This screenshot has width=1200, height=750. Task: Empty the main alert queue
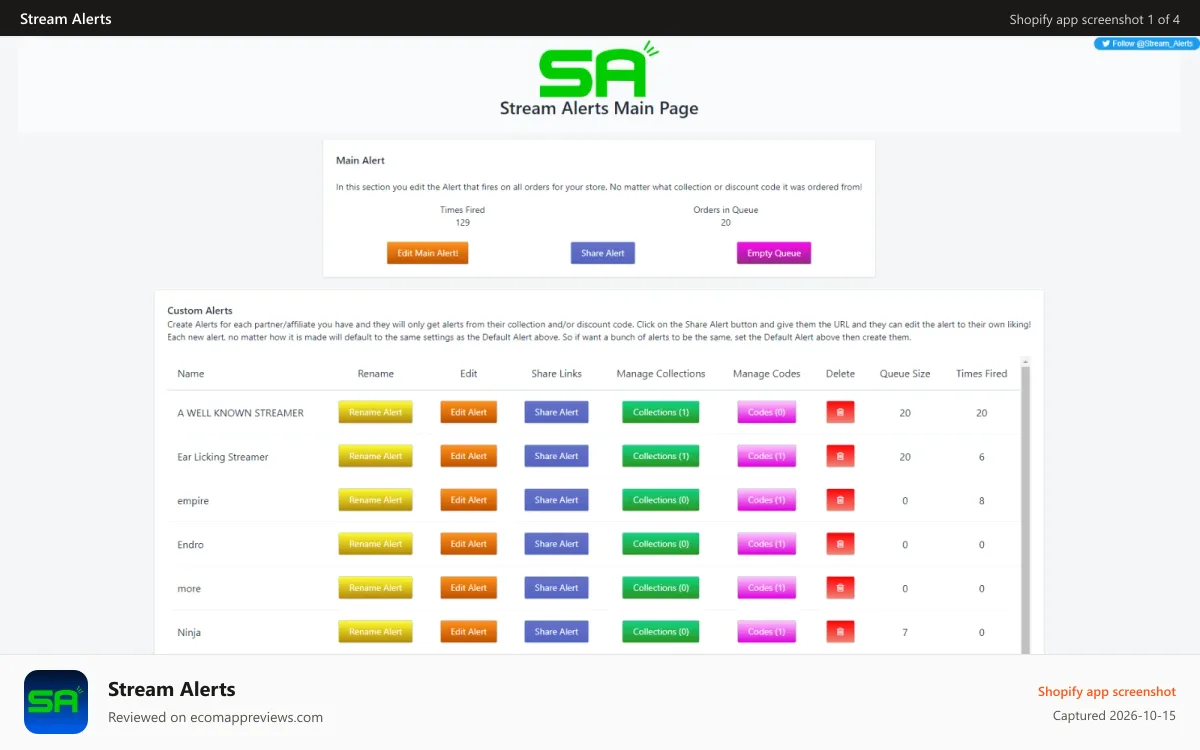tap(774, 253)
